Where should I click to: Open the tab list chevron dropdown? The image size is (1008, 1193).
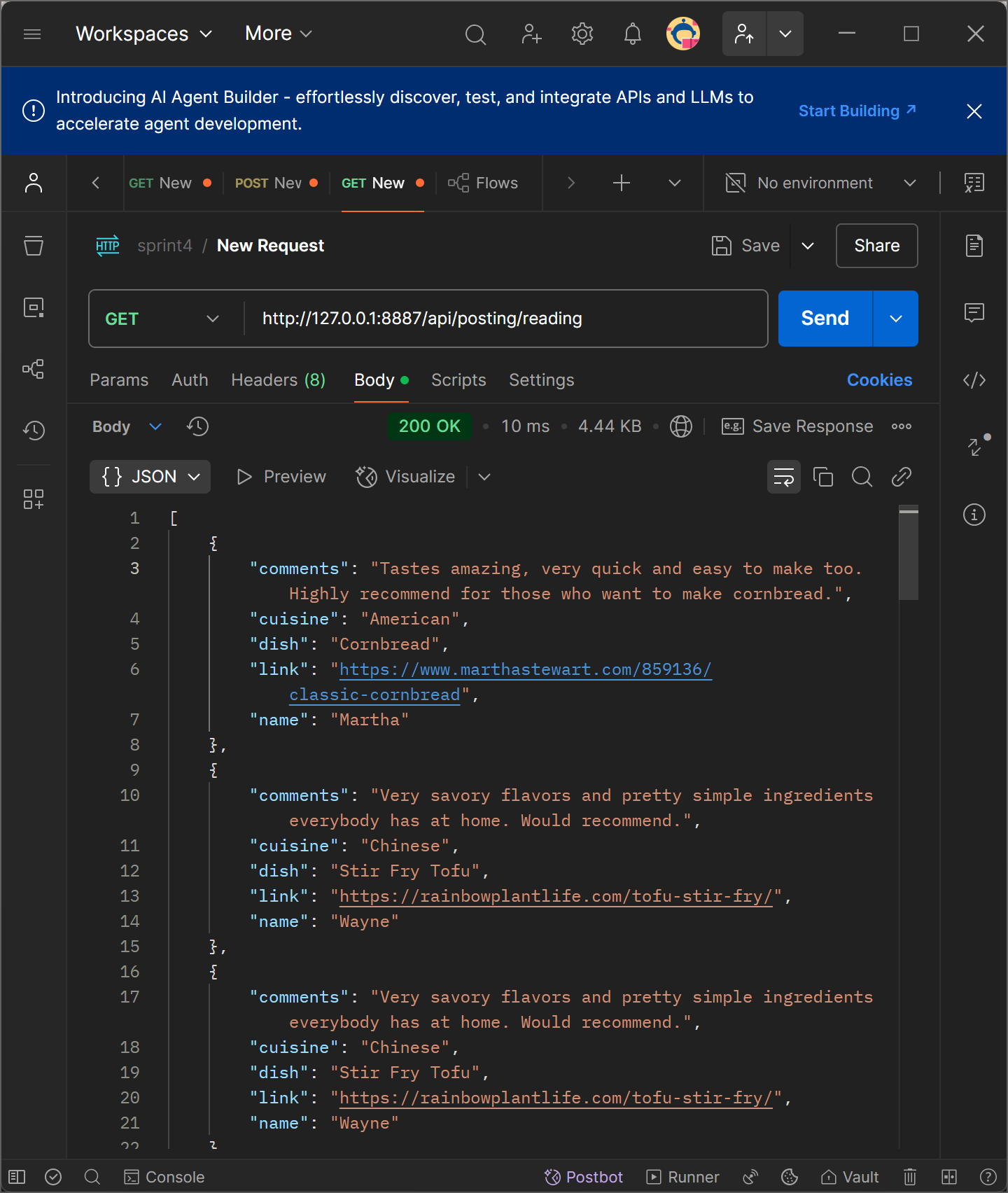click(x=674, y=183)
